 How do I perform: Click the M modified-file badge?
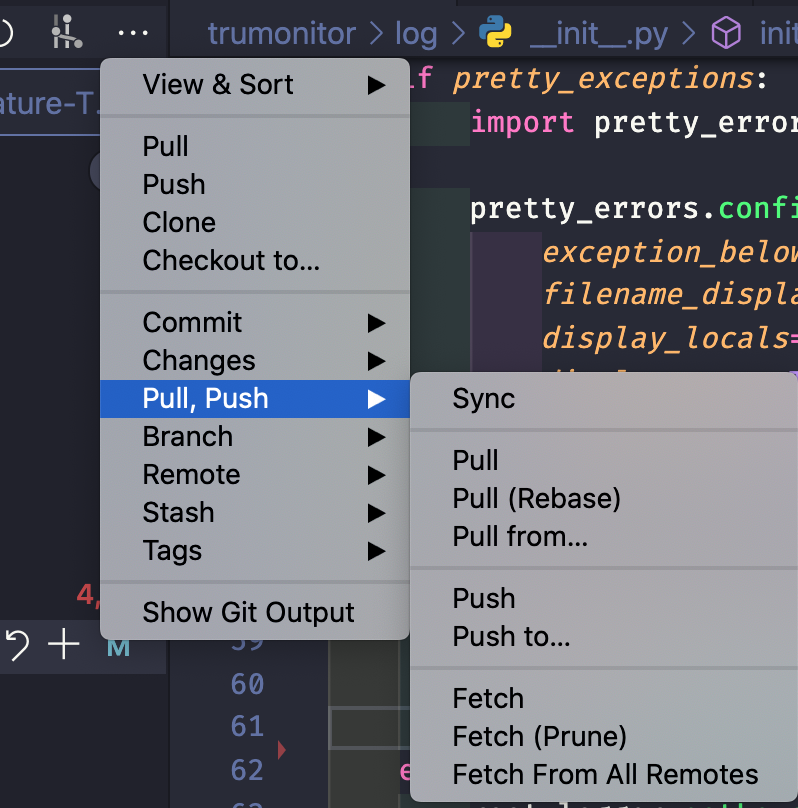[x=119, y=647]
